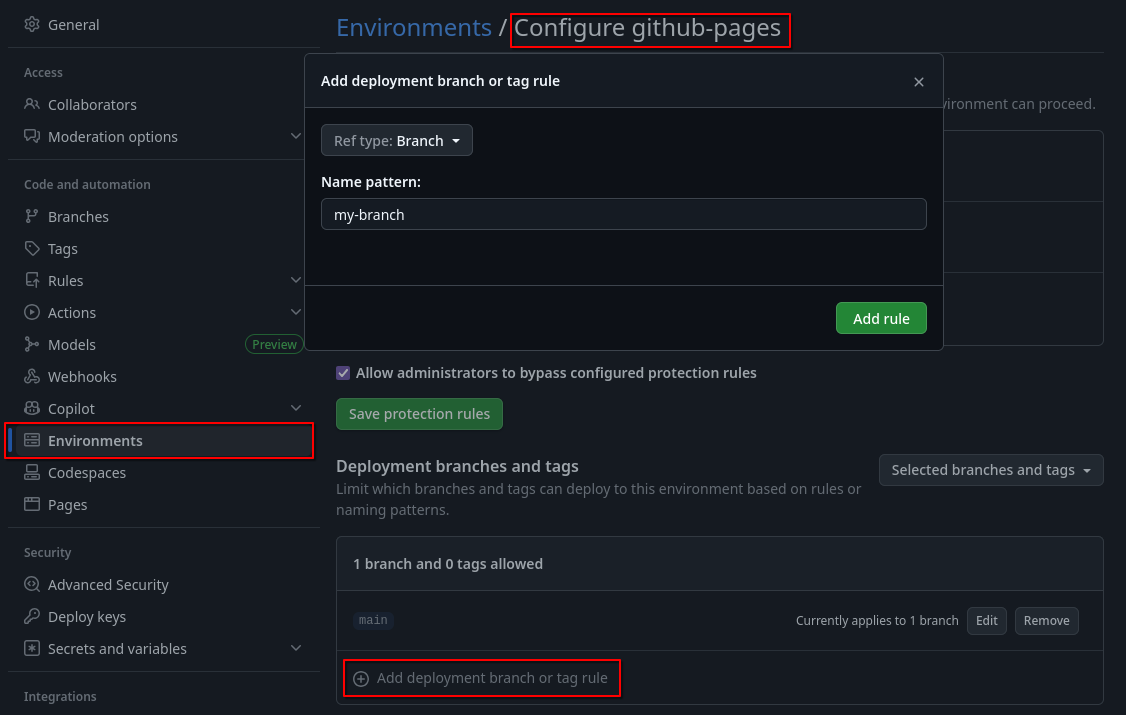Click the Collaborators people icon
Viewport: 1126px width, 715px height.
tap(32, 104)
